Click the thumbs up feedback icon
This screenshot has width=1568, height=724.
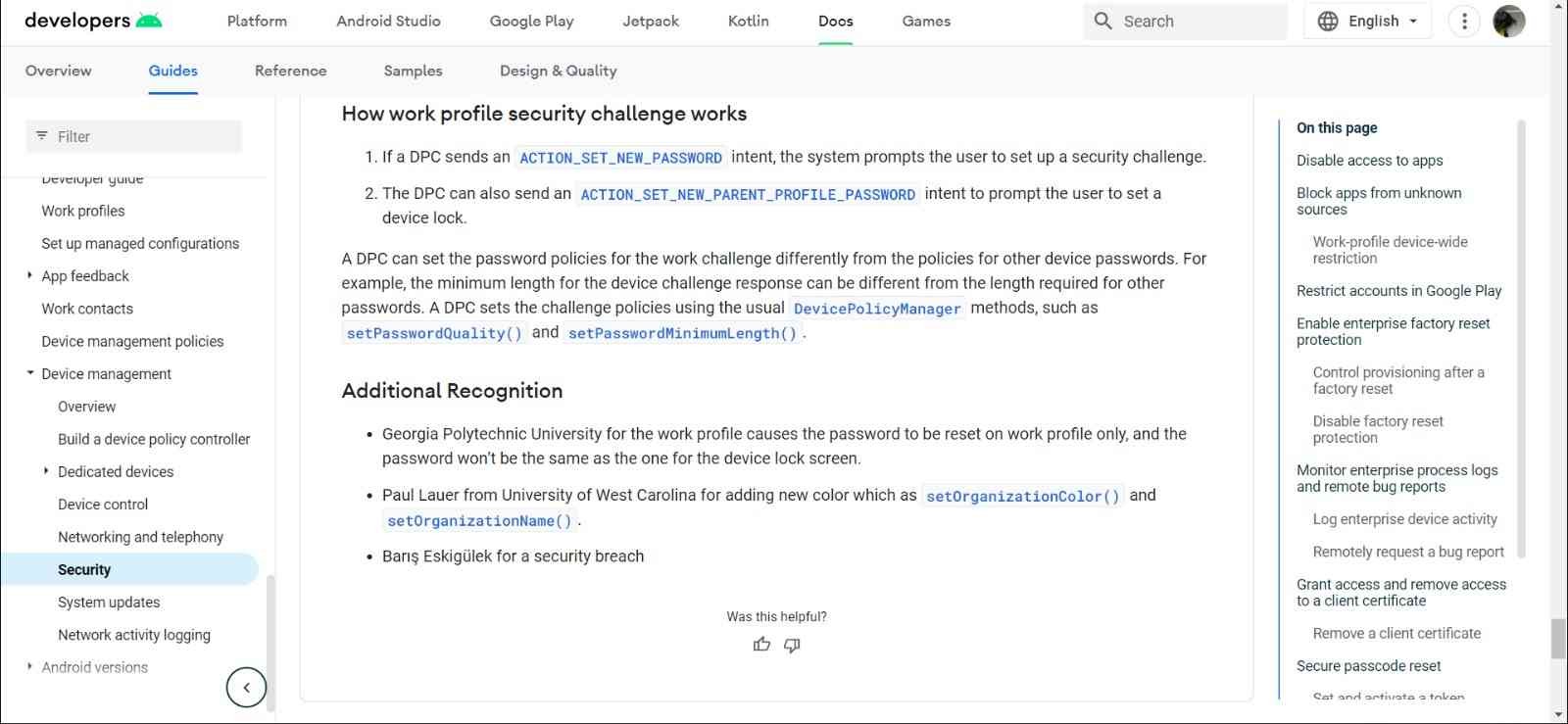761,645
